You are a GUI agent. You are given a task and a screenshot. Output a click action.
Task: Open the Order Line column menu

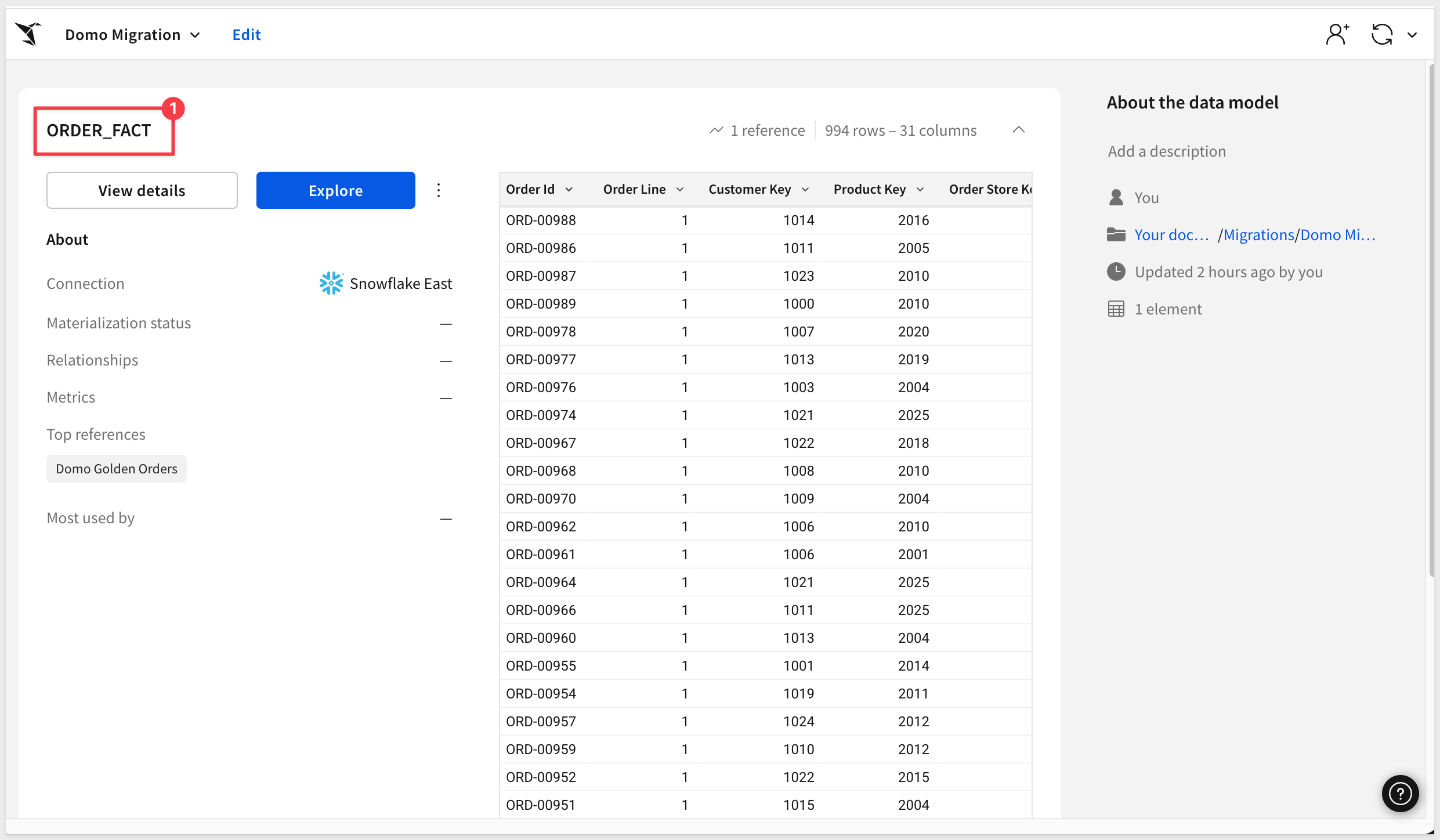(680, 190)
